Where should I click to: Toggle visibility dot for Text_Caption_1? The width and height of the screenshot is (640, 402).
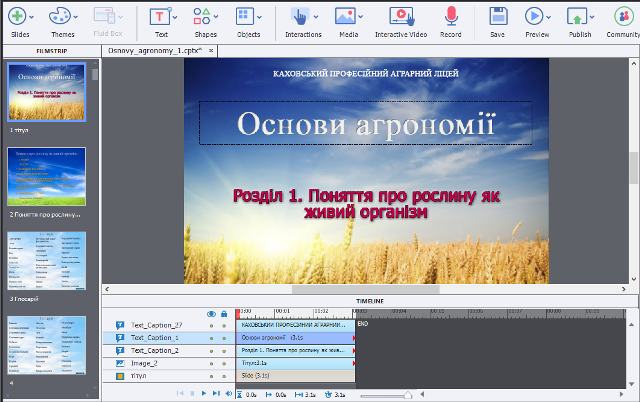click(211, 338)
